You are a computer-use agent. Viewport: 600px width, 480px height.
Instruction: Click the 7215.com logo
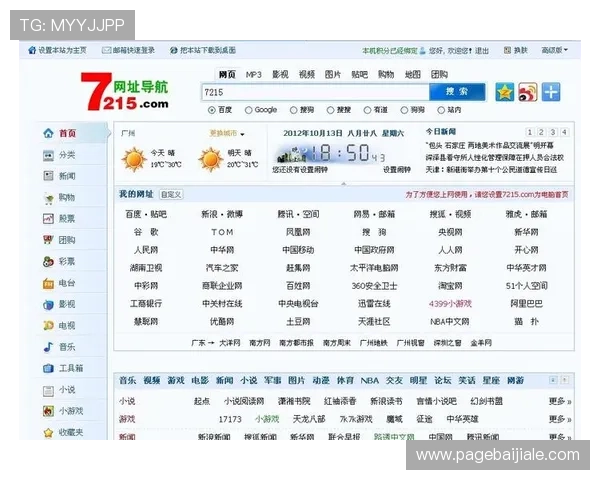pos(125,92)
